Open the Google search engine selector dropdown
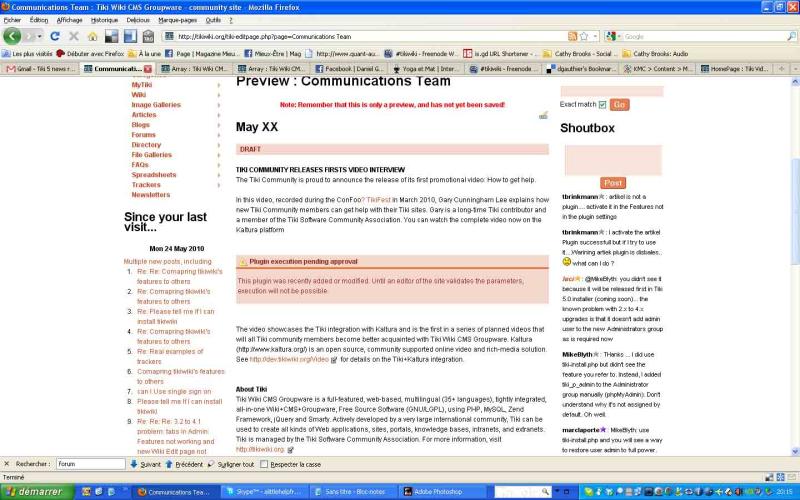This screenshot has width=800, height=500. click(619, 36)
